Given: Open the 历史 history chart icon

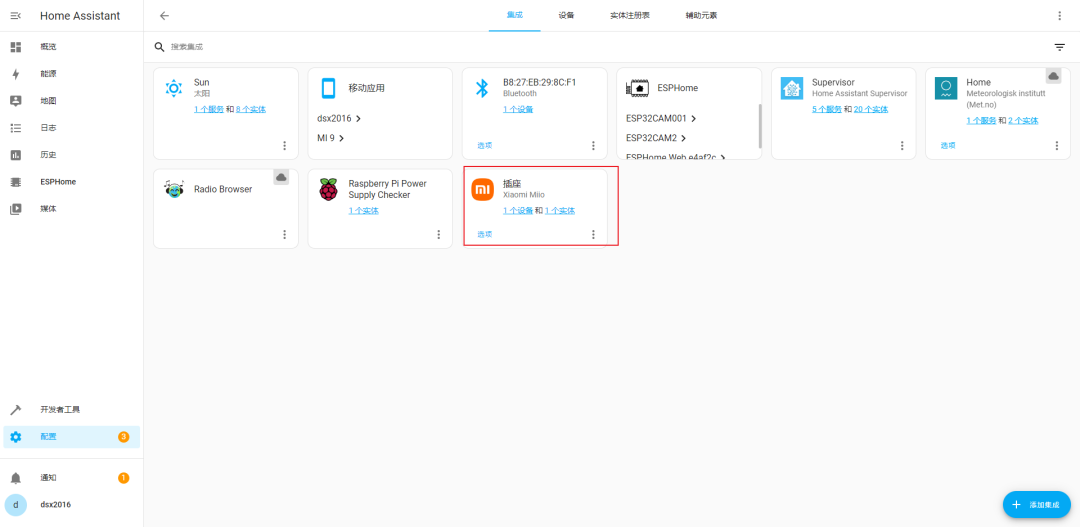Looking at the screenshot, I should pos(16,155).
